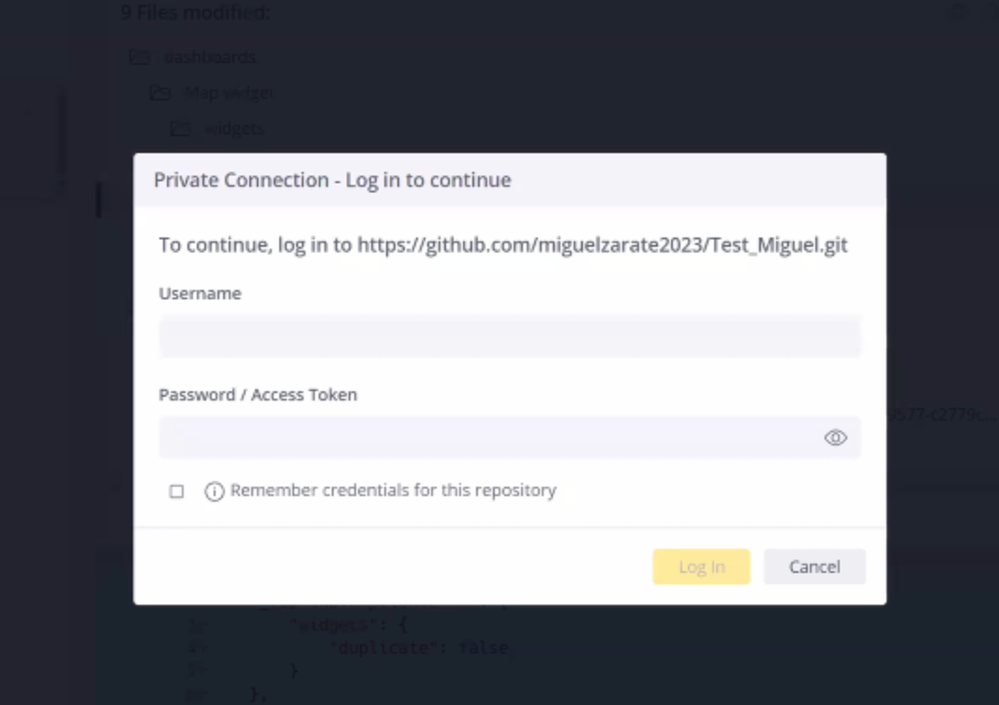
Task: Click the Username field label
Action: click(200, 294)
